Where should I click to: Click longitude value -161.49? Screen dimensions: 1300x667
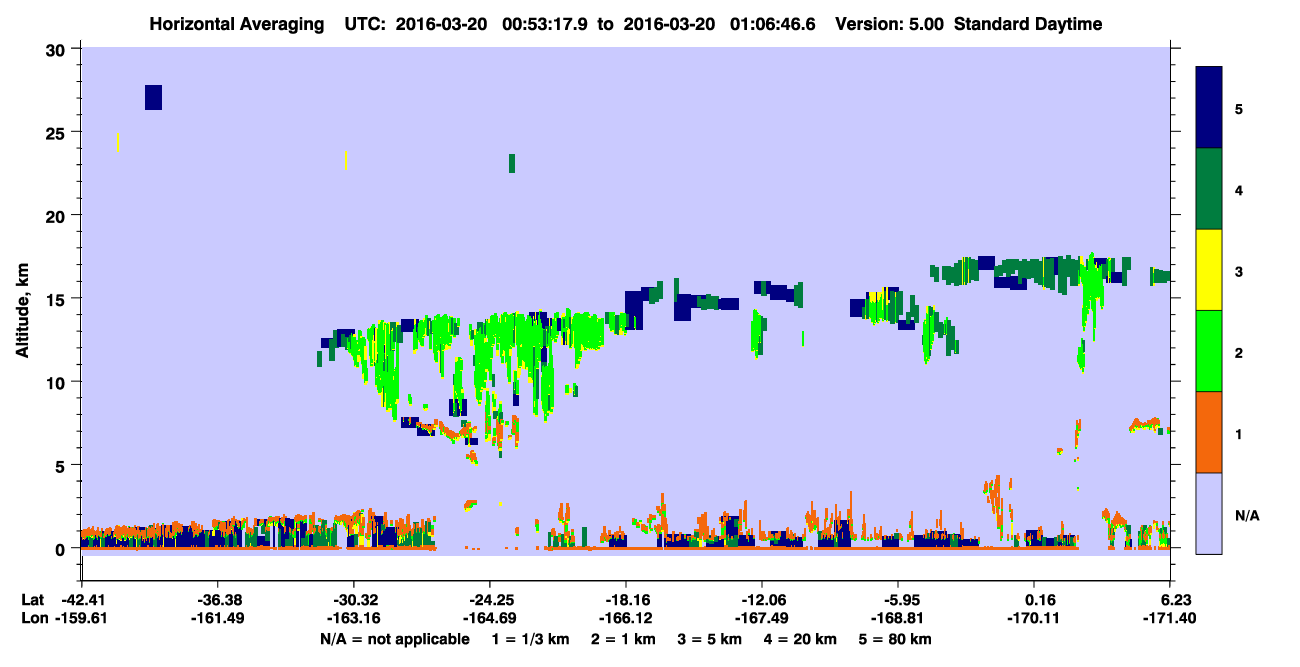(x=216, y=618)
